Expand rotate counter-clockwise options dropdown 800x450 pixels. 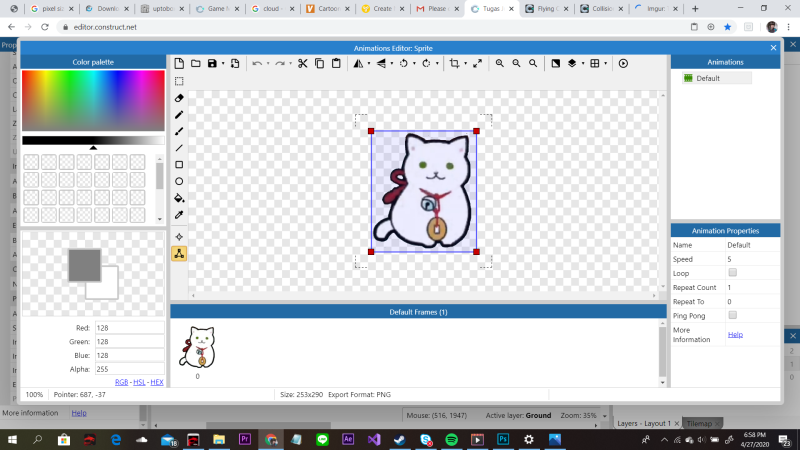[414, 64]
